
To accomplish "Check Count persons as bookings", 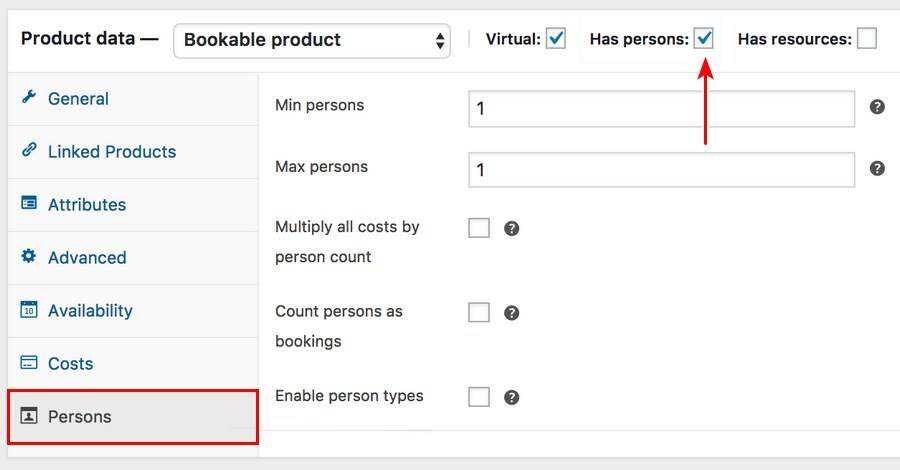I will pyautogui.click(x=479, y=313).
